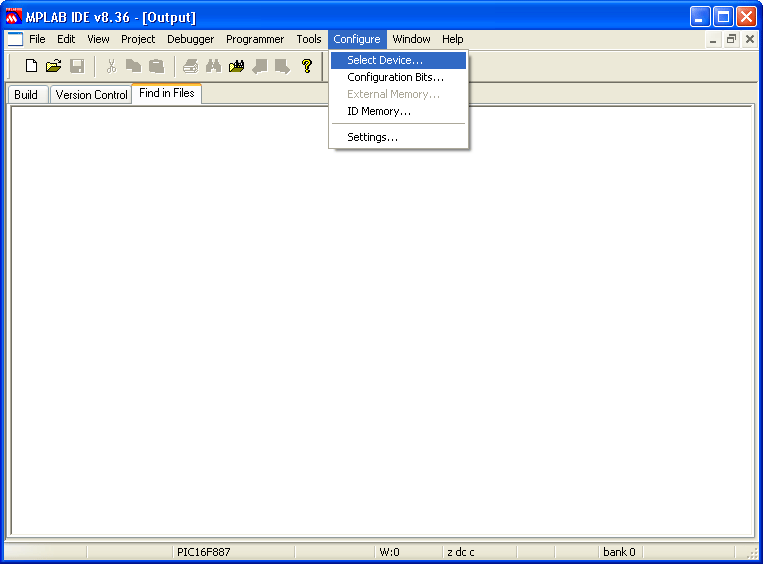The image size is (763, 564).
Task: Open the Tools menu
Action: coord(309,39)
